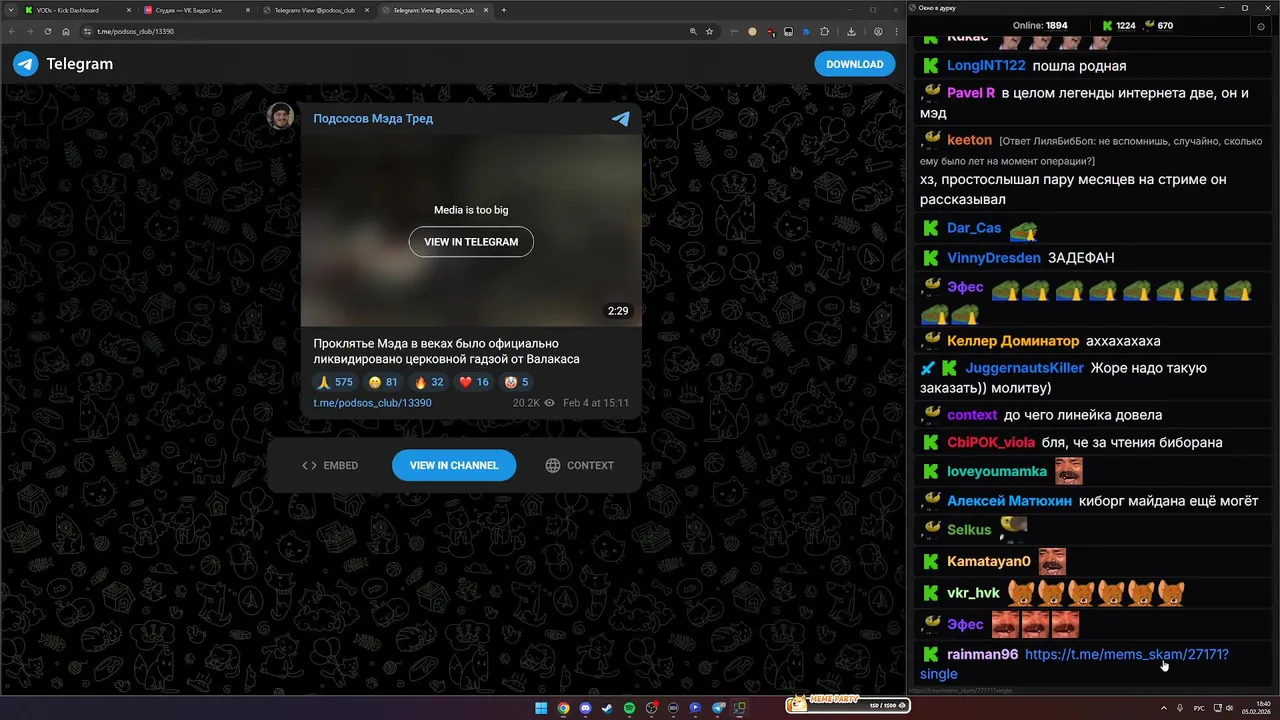Viewport: 1280px width, 720px height.
Task: Click the Pavel R username in chat
Action: tap(971, 93)
